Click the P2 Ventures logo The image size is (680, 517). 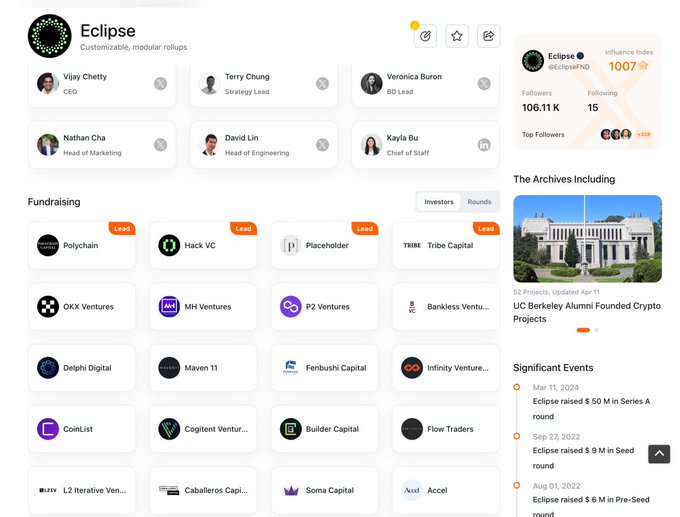tap(291, 306)
